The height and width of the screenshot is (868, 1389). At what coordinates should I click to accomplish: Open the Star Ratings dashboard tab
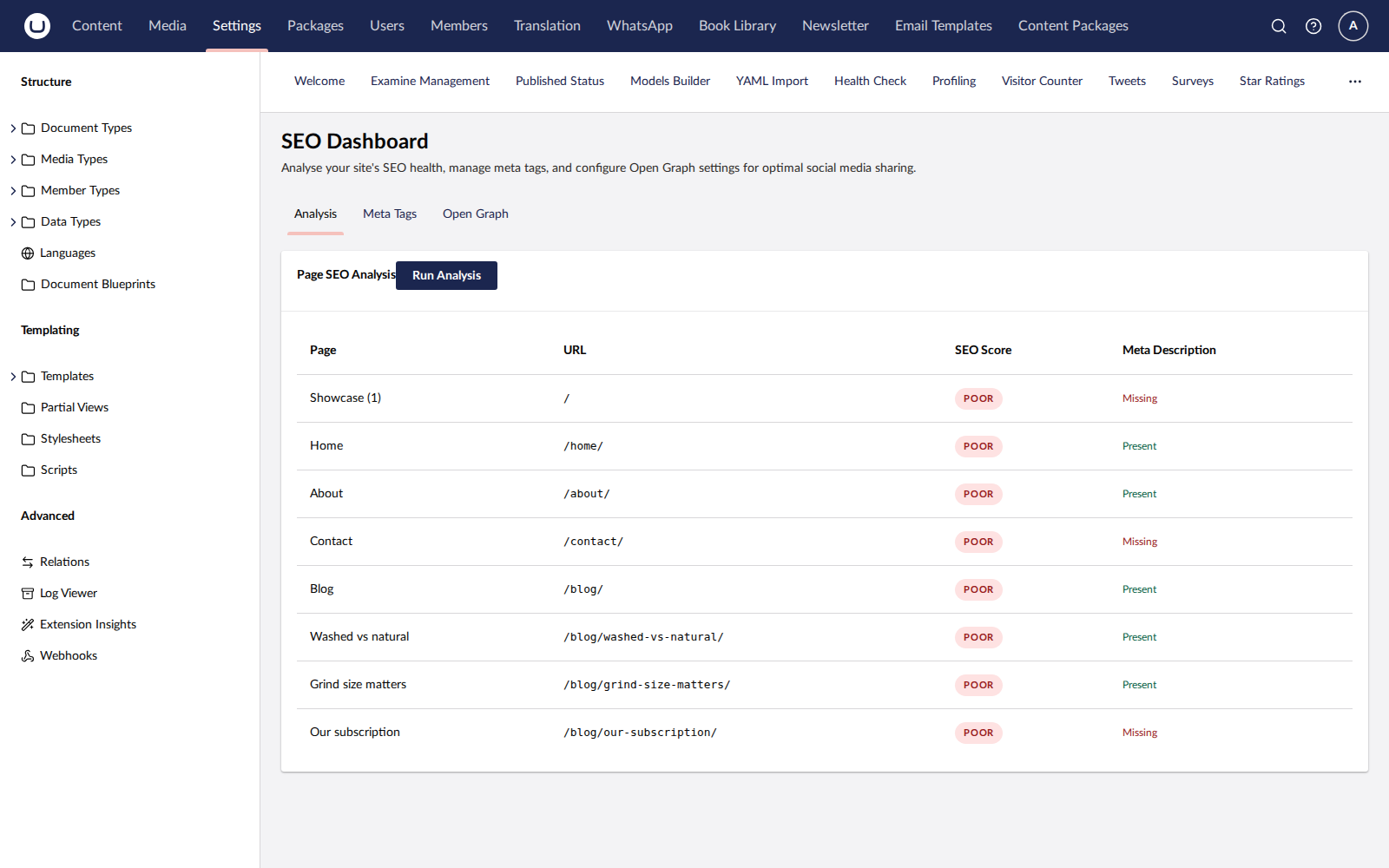pos(1272,81)
